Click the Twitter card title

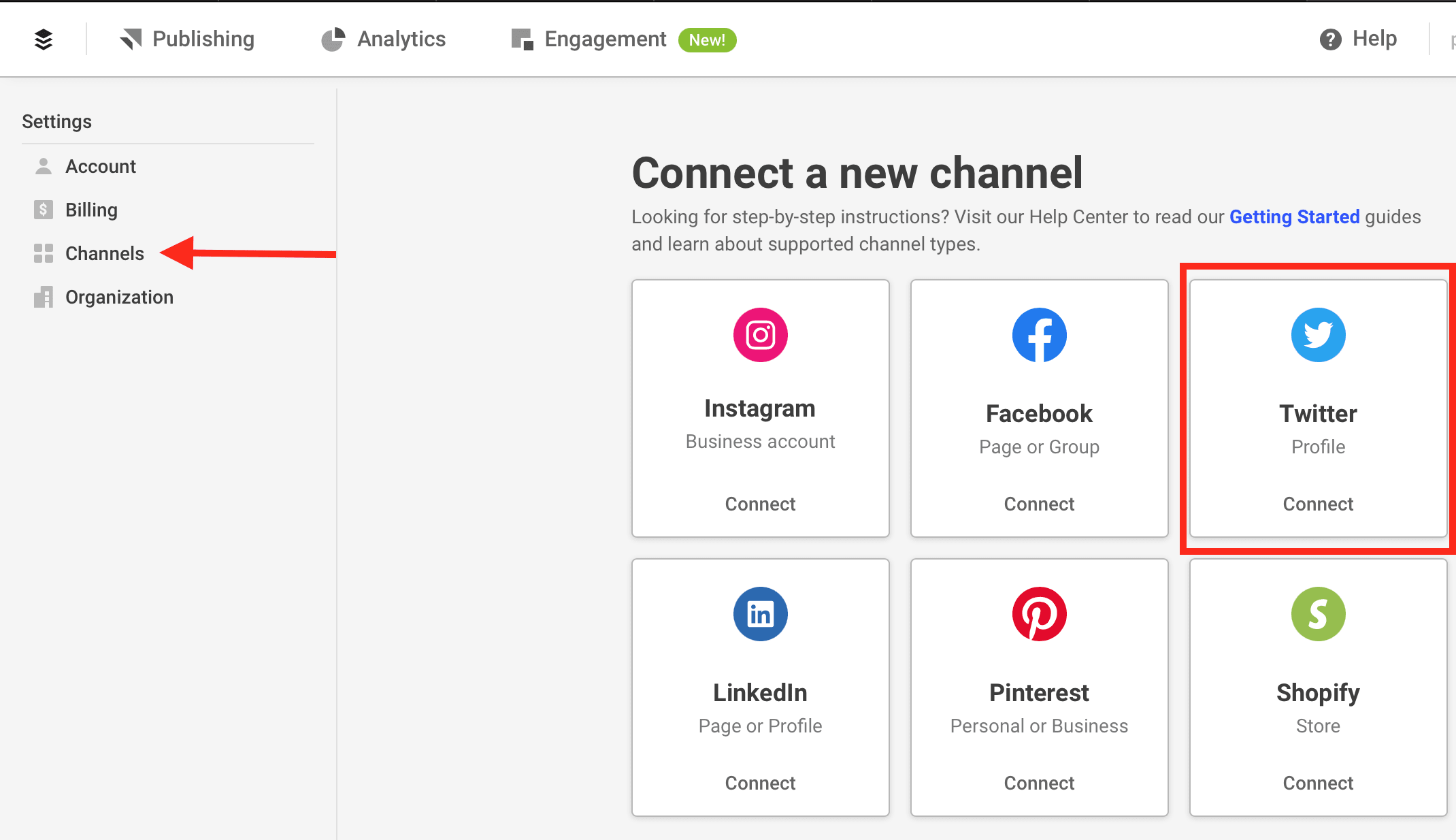[x=1318, y=413]
